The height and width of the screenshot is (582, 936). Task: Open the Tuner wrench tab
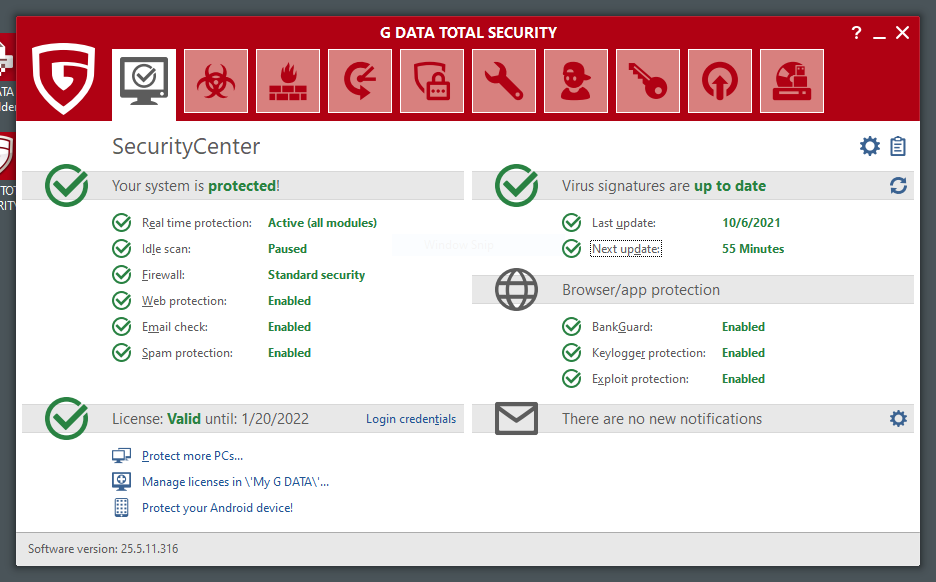click(504, 81)
